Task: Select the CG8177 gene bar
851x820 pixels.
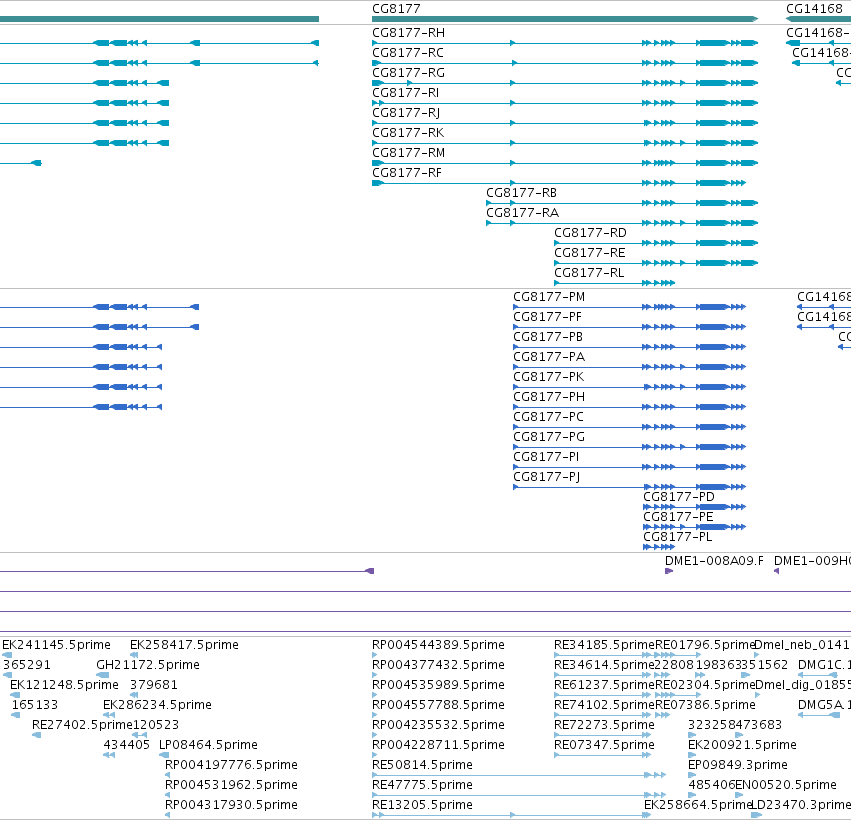Action: coord(565,19)
